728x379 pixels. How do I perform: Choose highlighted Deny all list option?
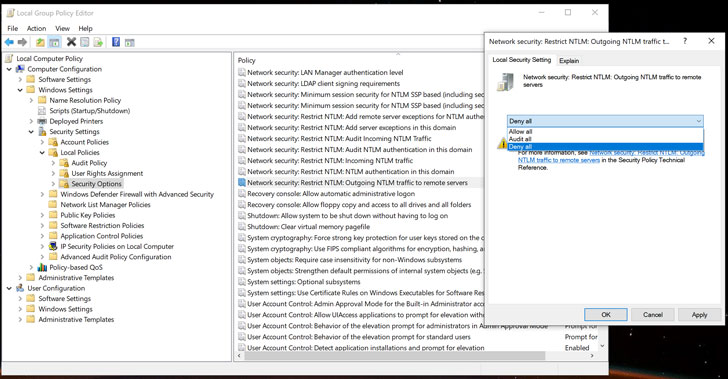[605, 146]
